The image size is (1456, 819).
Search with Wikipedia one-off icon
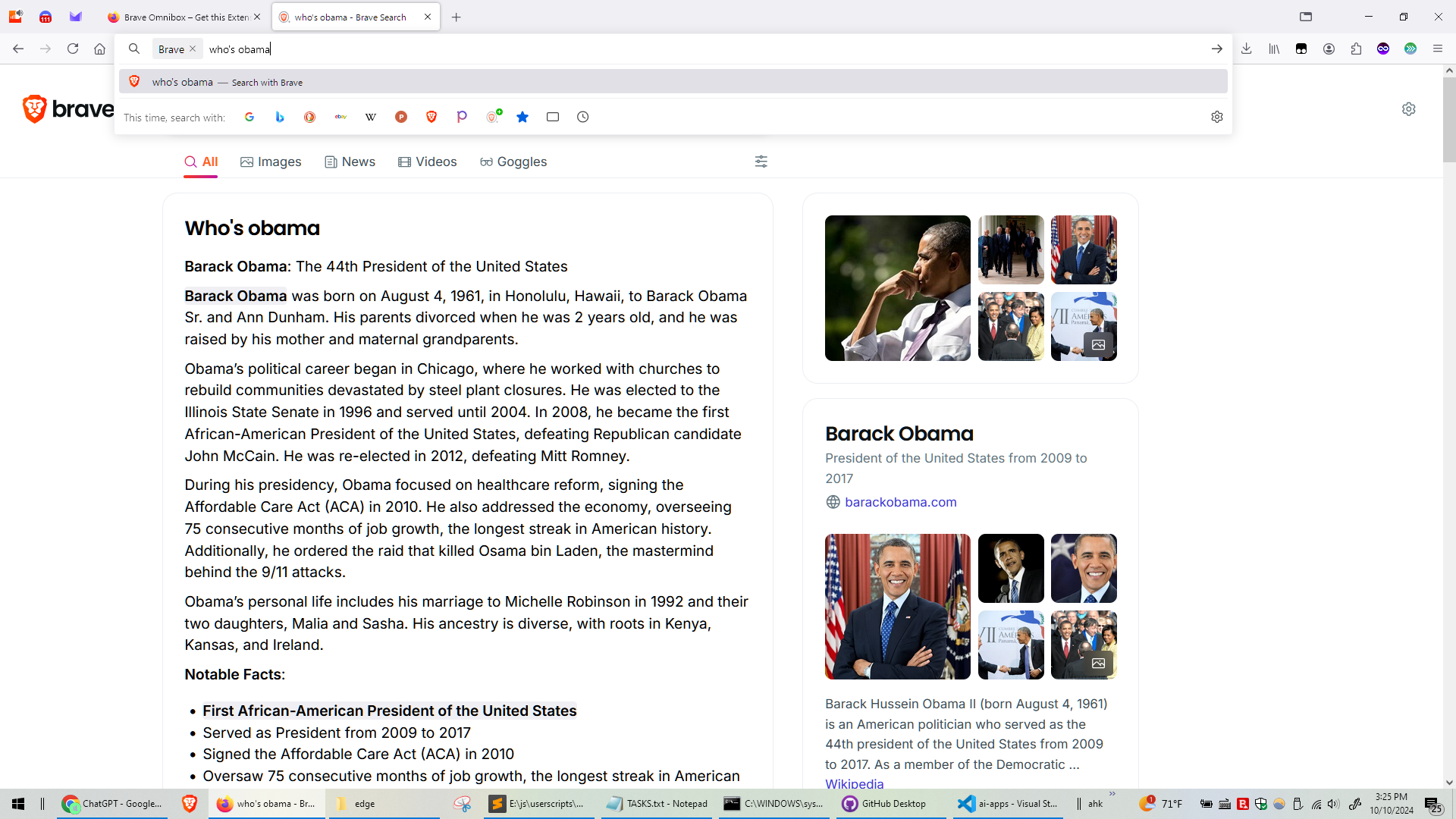click(371, 117)
